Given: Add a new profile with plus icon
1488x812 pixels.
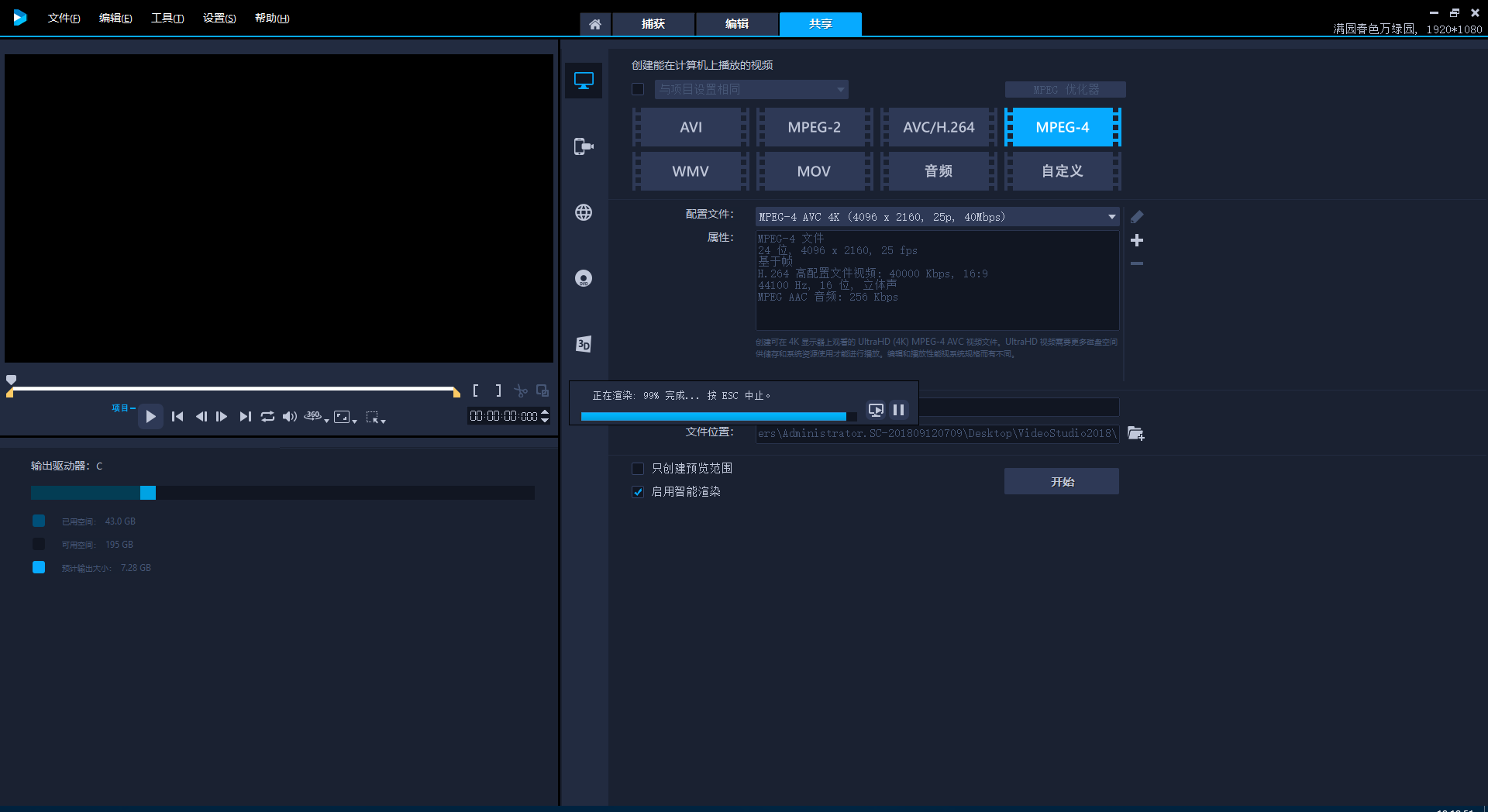Looking at the screenshot, I should pyautogui.click(x=1137, y=240).
